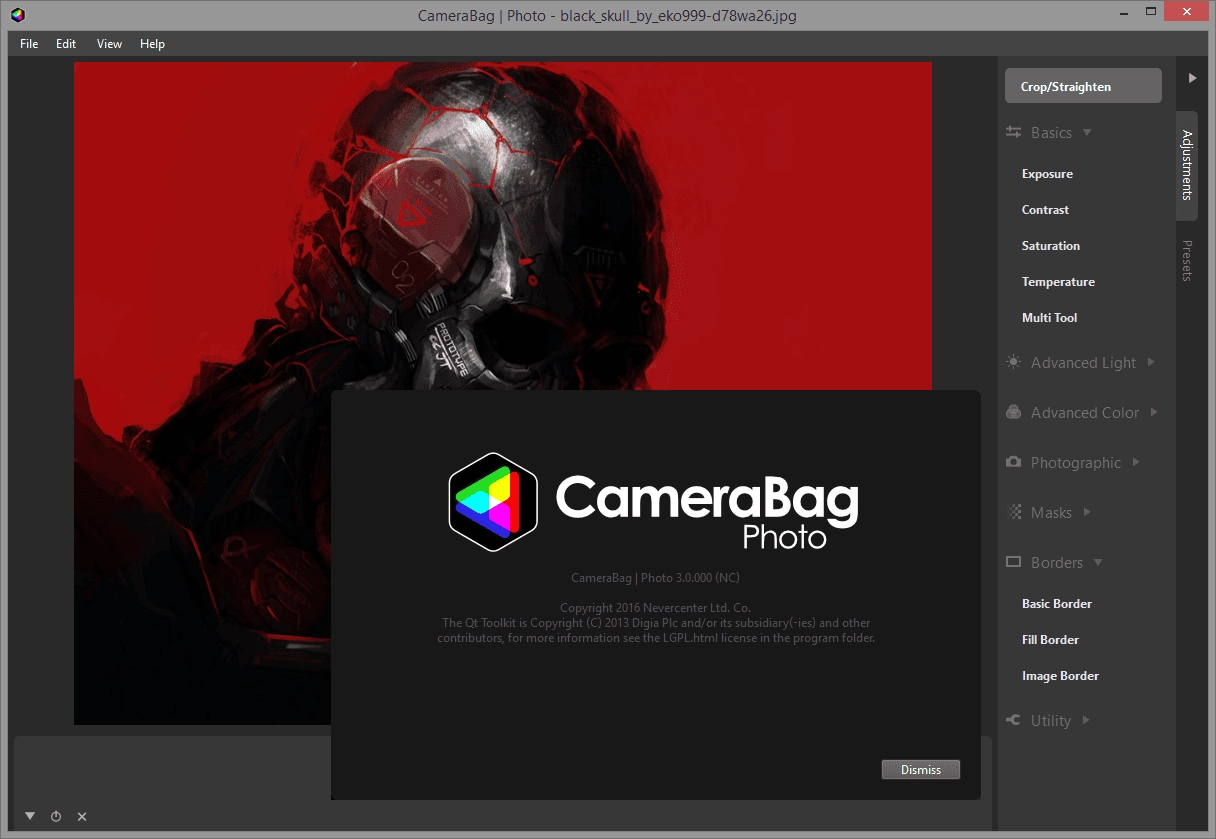The width and height of the screenshot is (1216, 839).
Task: Expand the Photographic section arrow
Action: [x=1136, y=462]
